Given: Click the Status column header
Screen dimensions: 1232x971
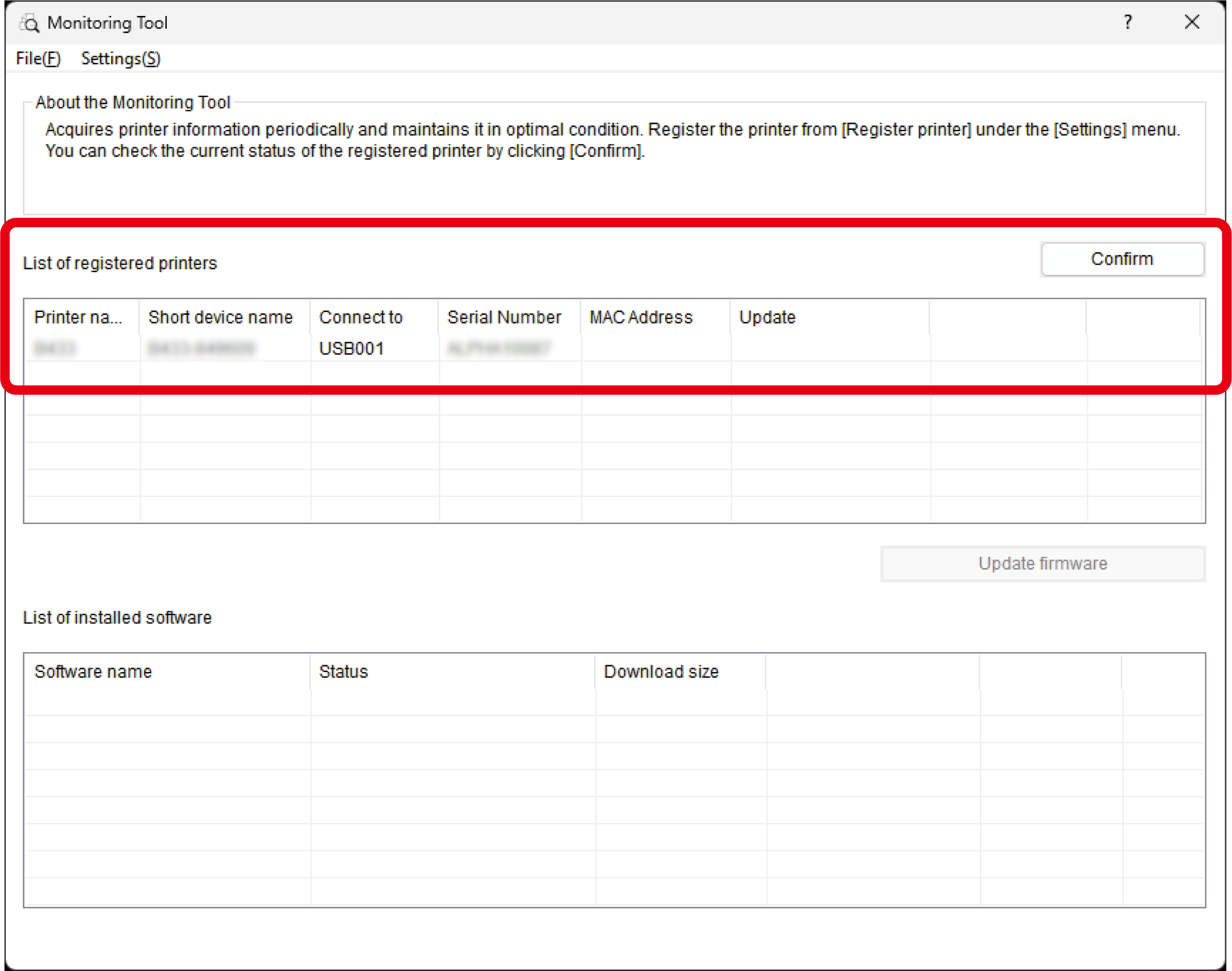Looking at the screenshot, I should 452,671.
